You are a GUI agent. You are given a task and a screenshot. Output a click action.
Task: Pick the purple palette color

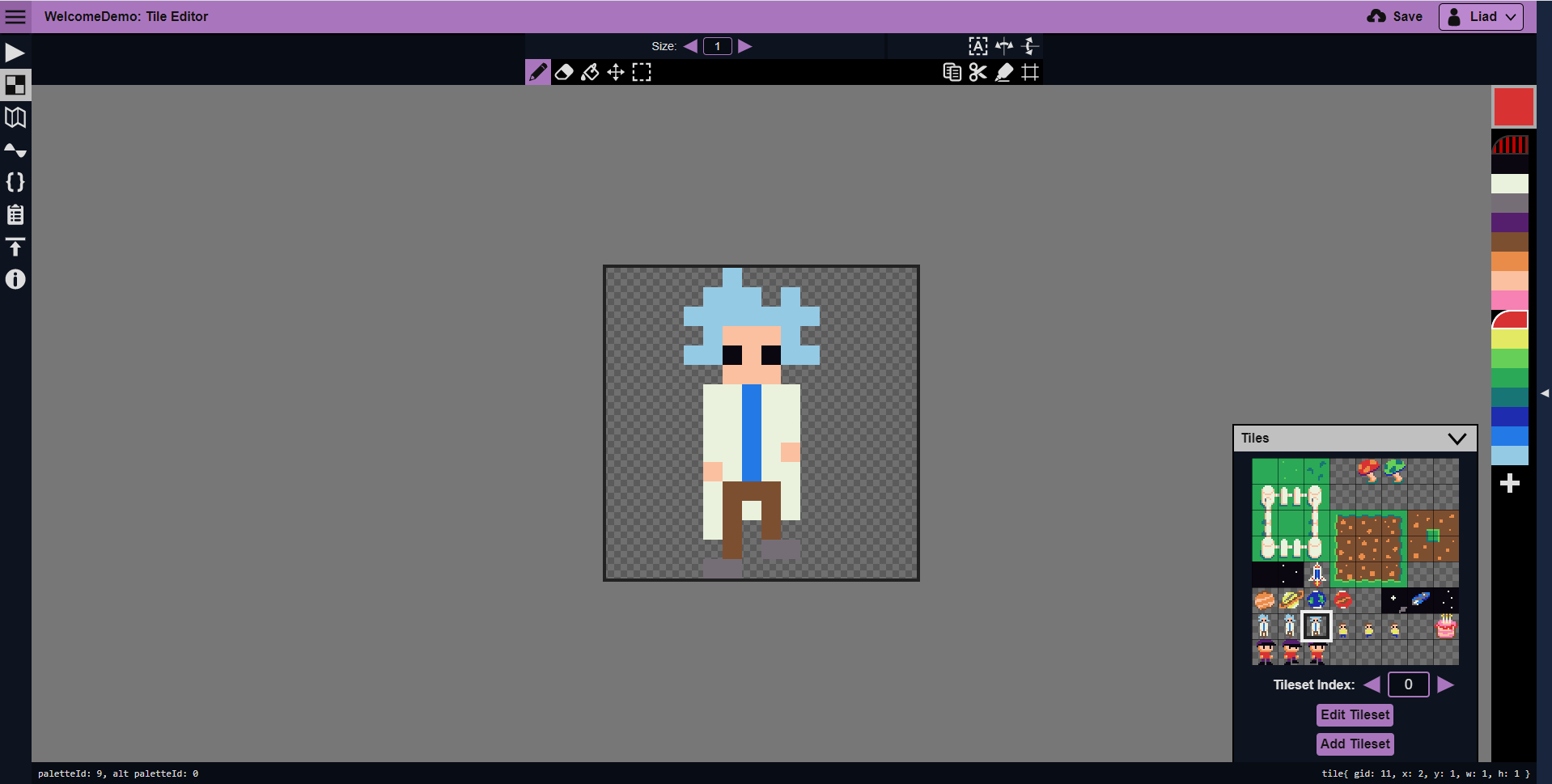1510,222
